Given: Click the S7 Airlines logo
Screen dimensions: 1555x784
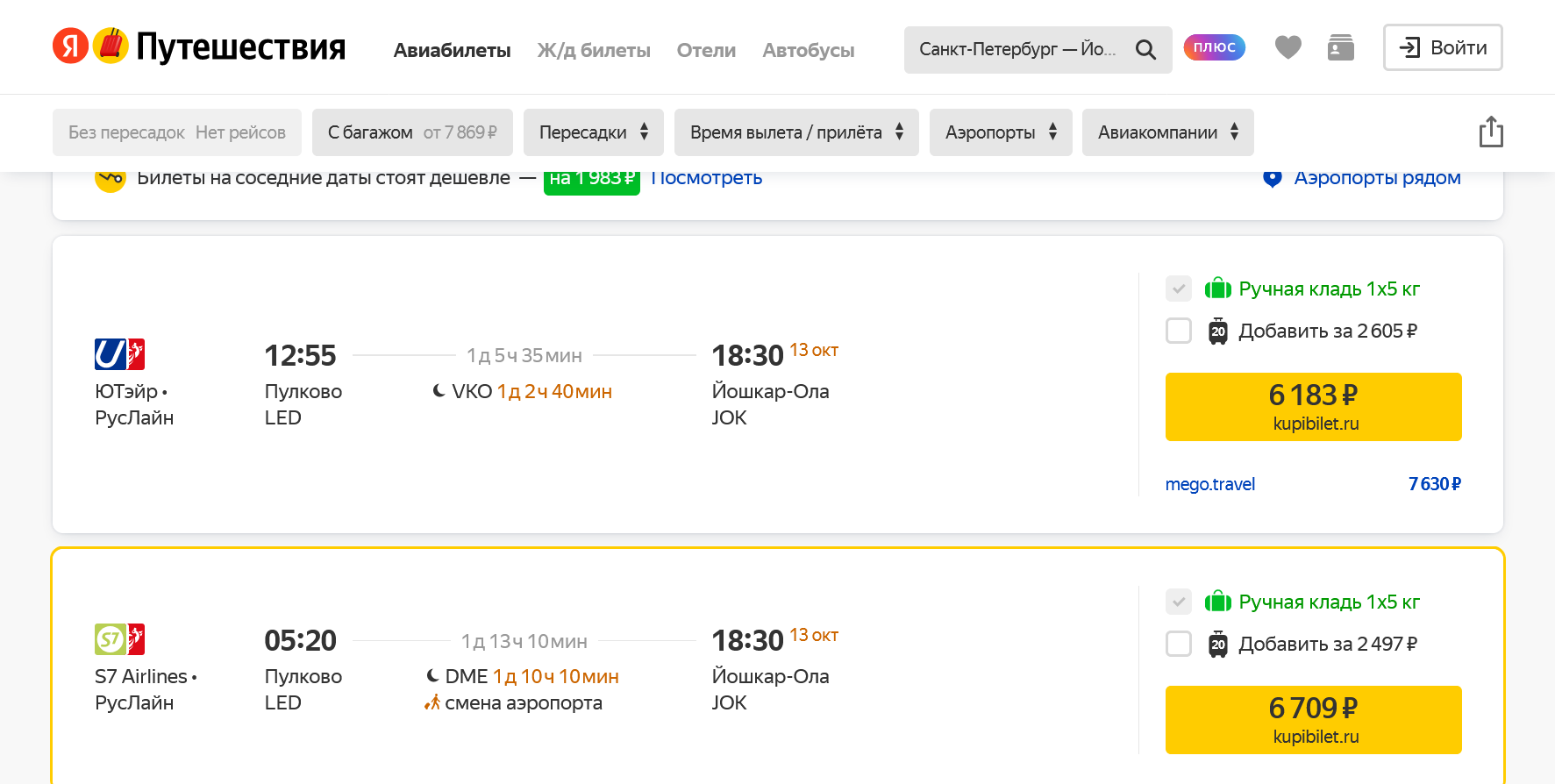Looking at the screenshot, I should click(110, 639).
